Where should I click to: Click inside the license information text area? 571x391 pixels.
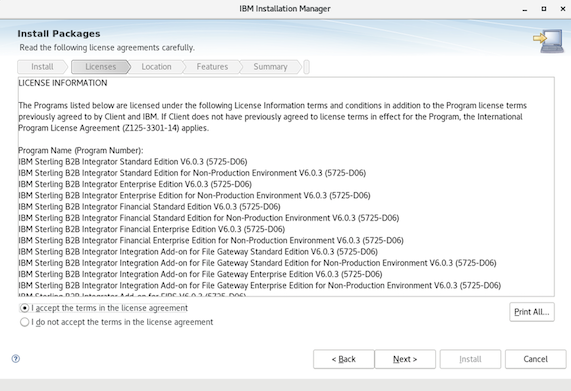pos(286,186)
